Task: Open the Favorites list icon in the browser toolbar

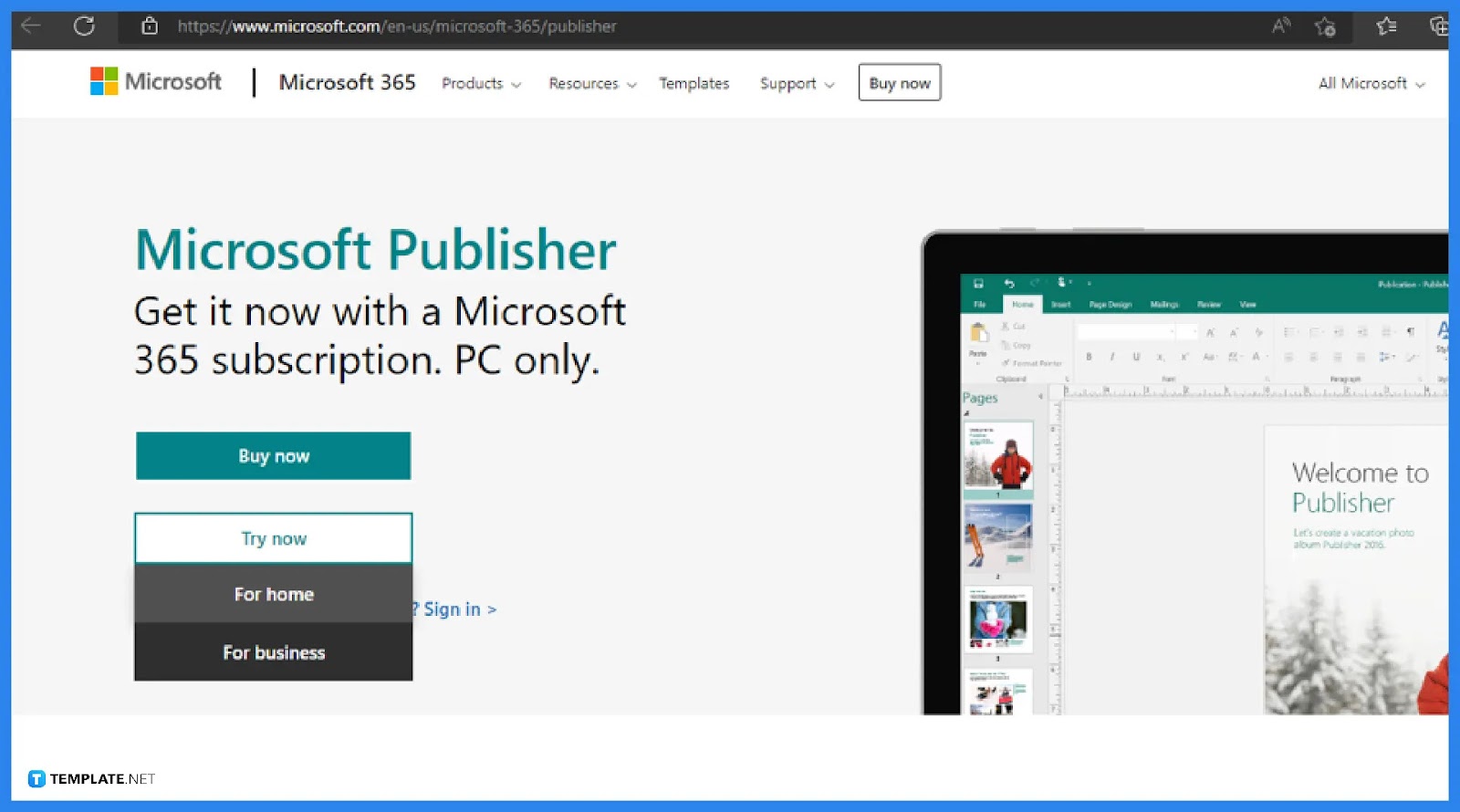Action: click(x=1386, y=26)
